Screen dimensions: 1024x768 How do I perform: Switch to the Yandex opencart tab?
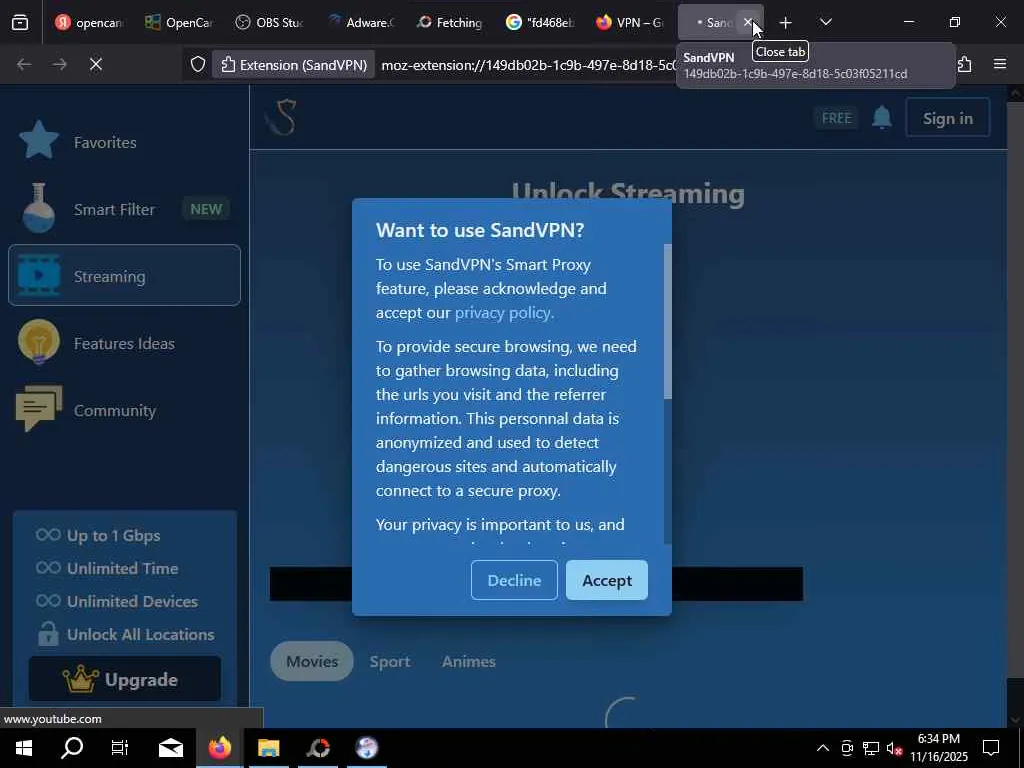(89, 23)
